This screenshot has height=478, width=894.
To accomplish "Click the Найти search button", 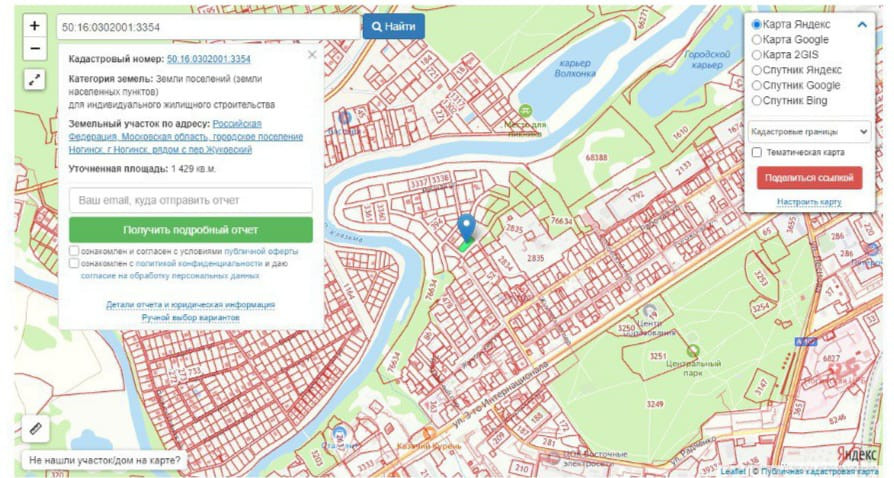I will click(393, 26).
